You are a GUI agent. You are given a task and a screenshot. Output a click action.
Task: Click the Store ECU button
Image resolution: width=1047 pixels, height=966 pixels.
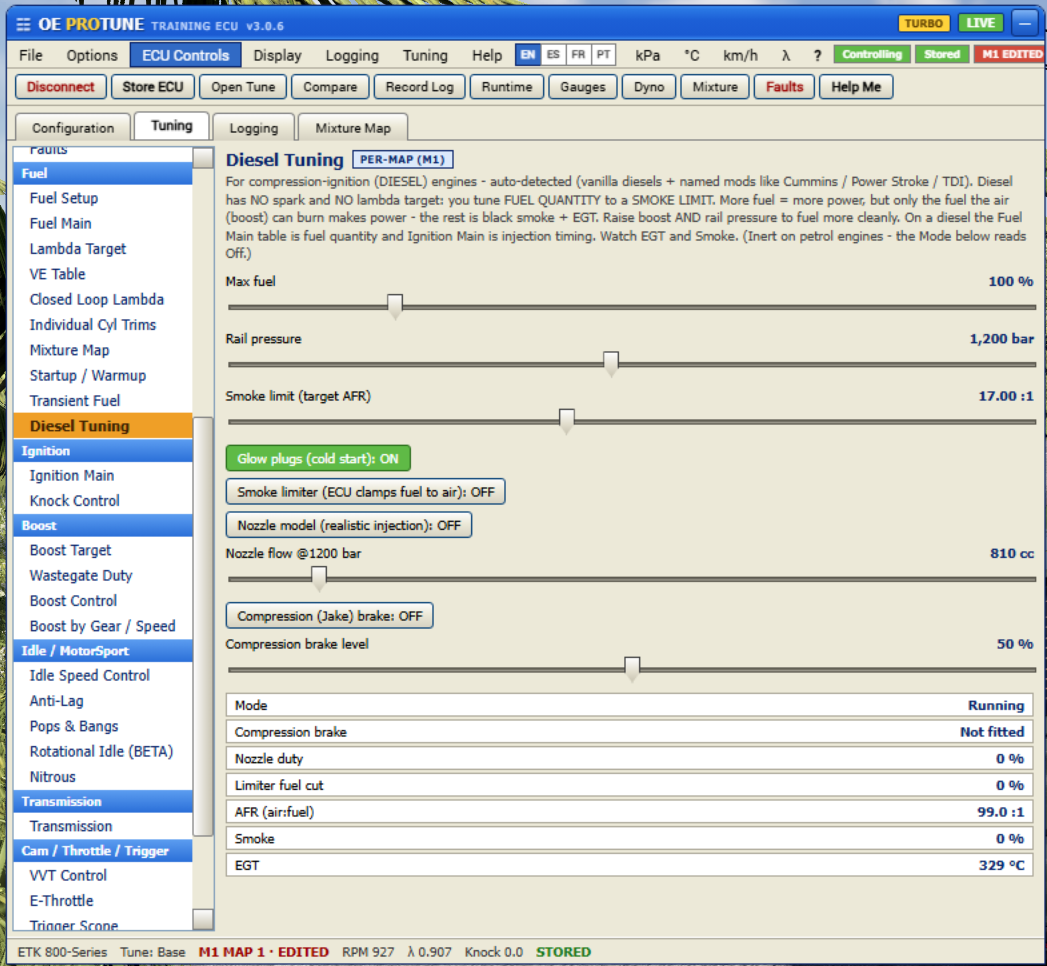153,87
